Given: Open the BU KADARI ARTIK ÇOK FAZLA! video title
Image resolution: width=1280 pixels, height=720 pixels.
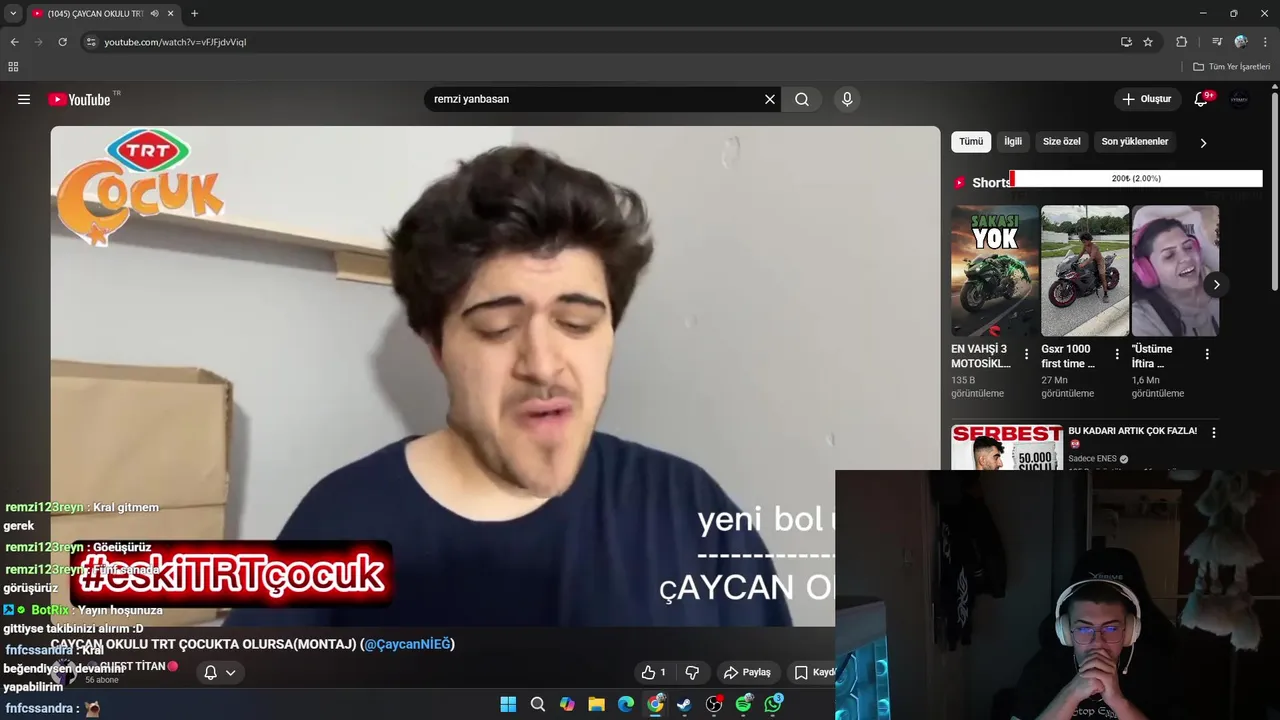Looking at the screenshot, I should [1132, 431].
